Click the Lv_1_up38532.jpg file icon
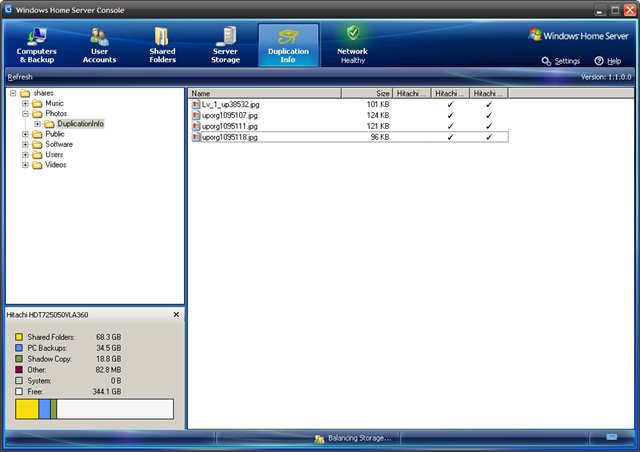 (196, 104)
